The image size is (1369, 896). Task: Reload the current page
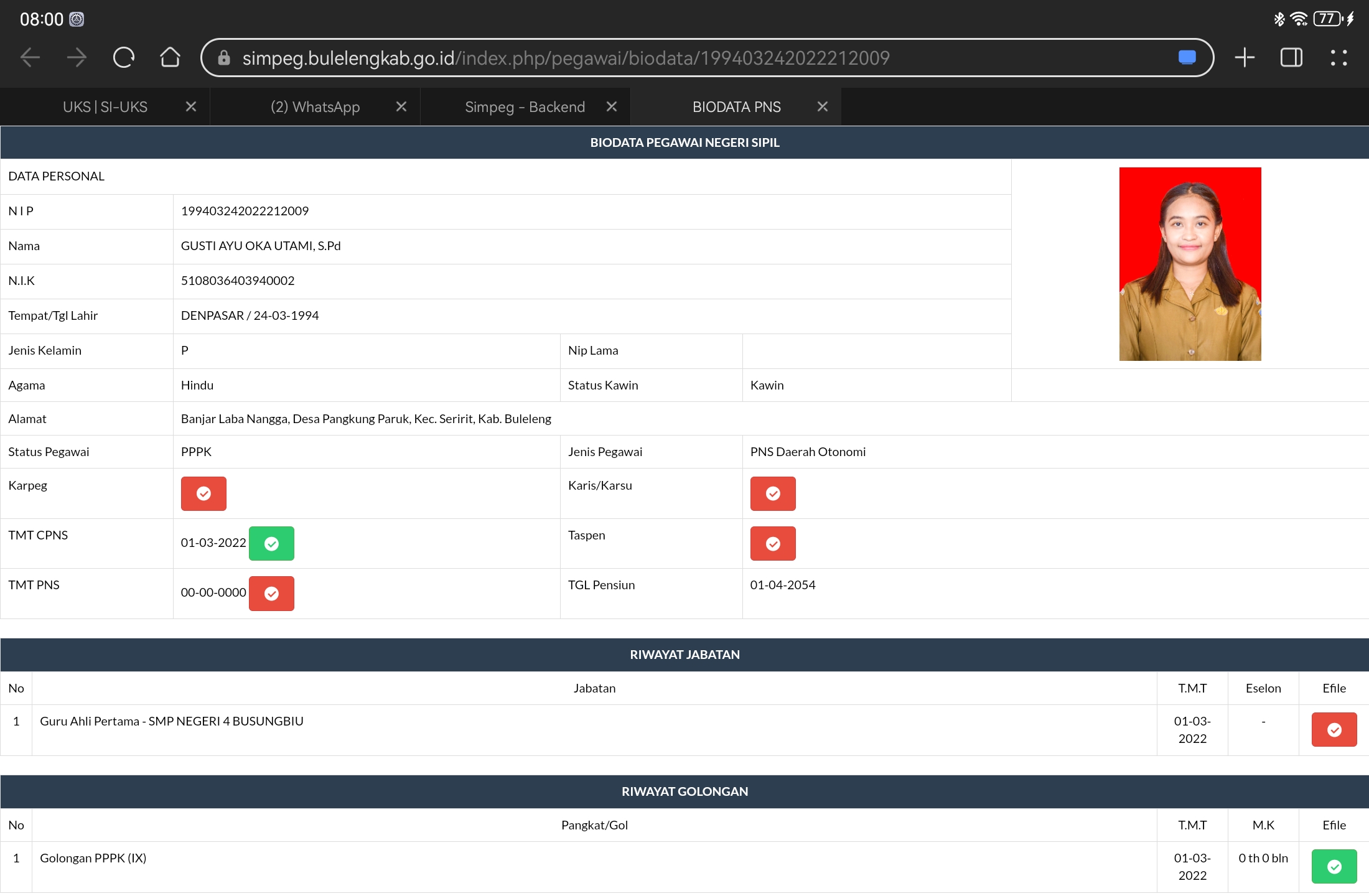[123, 58]
